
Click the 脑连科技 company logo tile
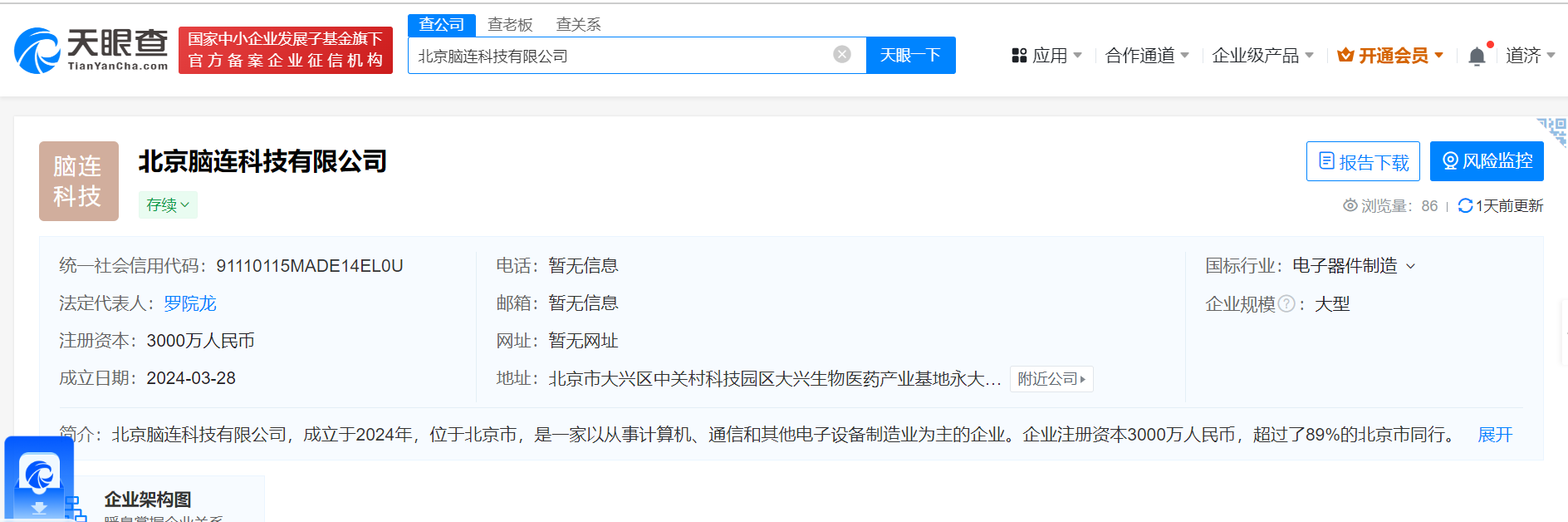pos(79,181)
